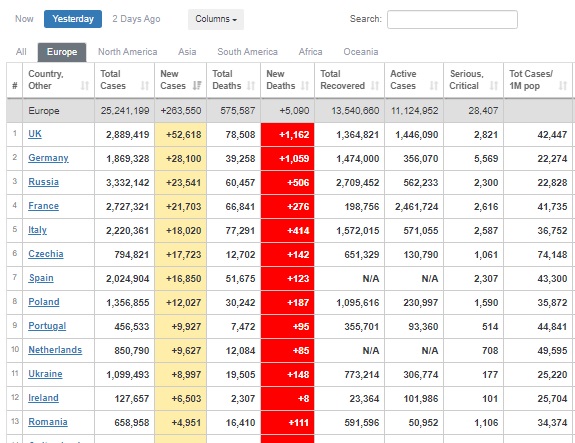Open the Ukraine country link
The height and width of the screenshot is (443, 575).
point(45,374)
